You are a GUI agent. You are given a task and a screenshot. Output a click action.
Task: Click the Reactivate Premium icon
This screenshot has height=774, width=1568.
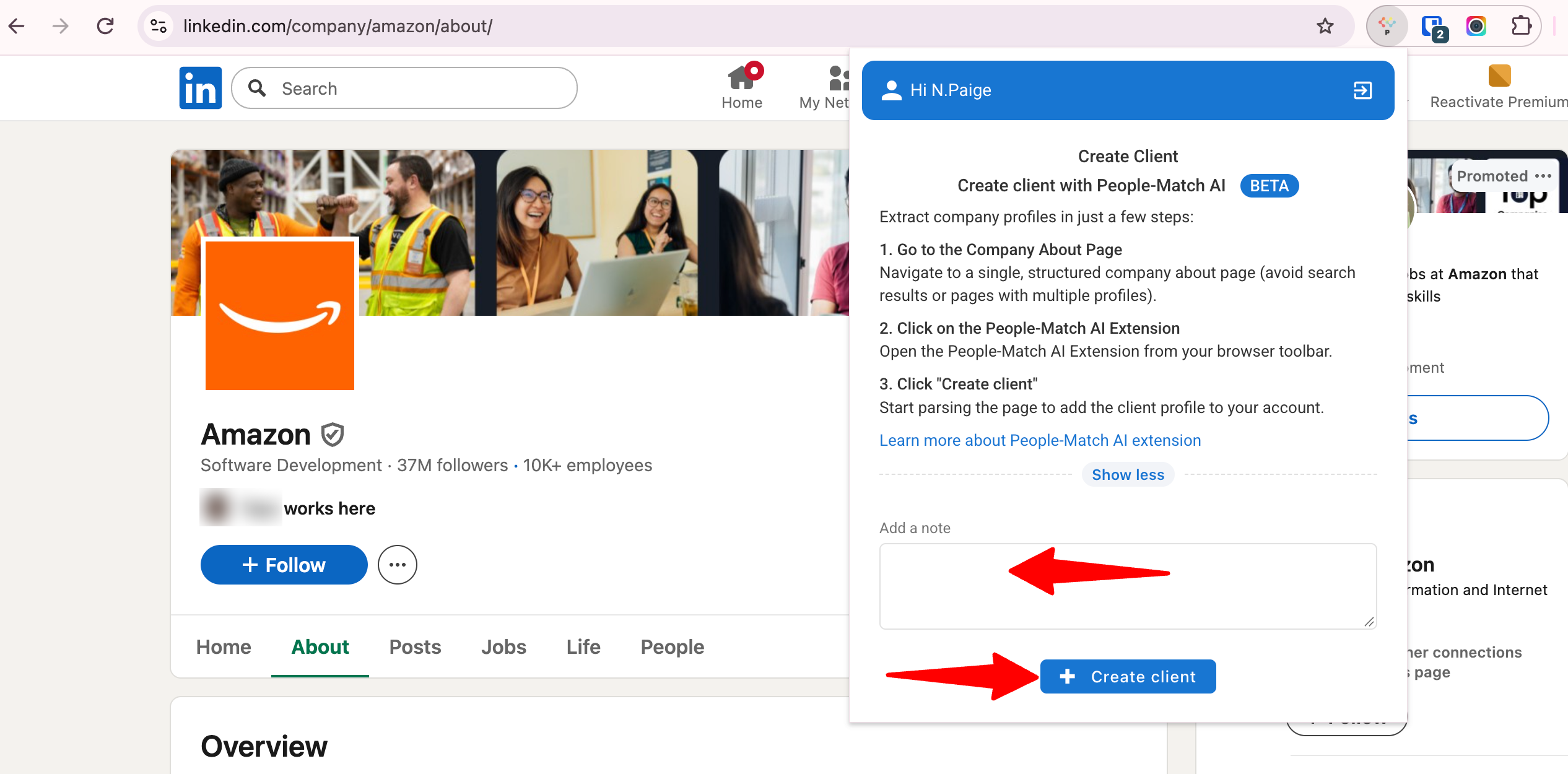(1499, 76)
